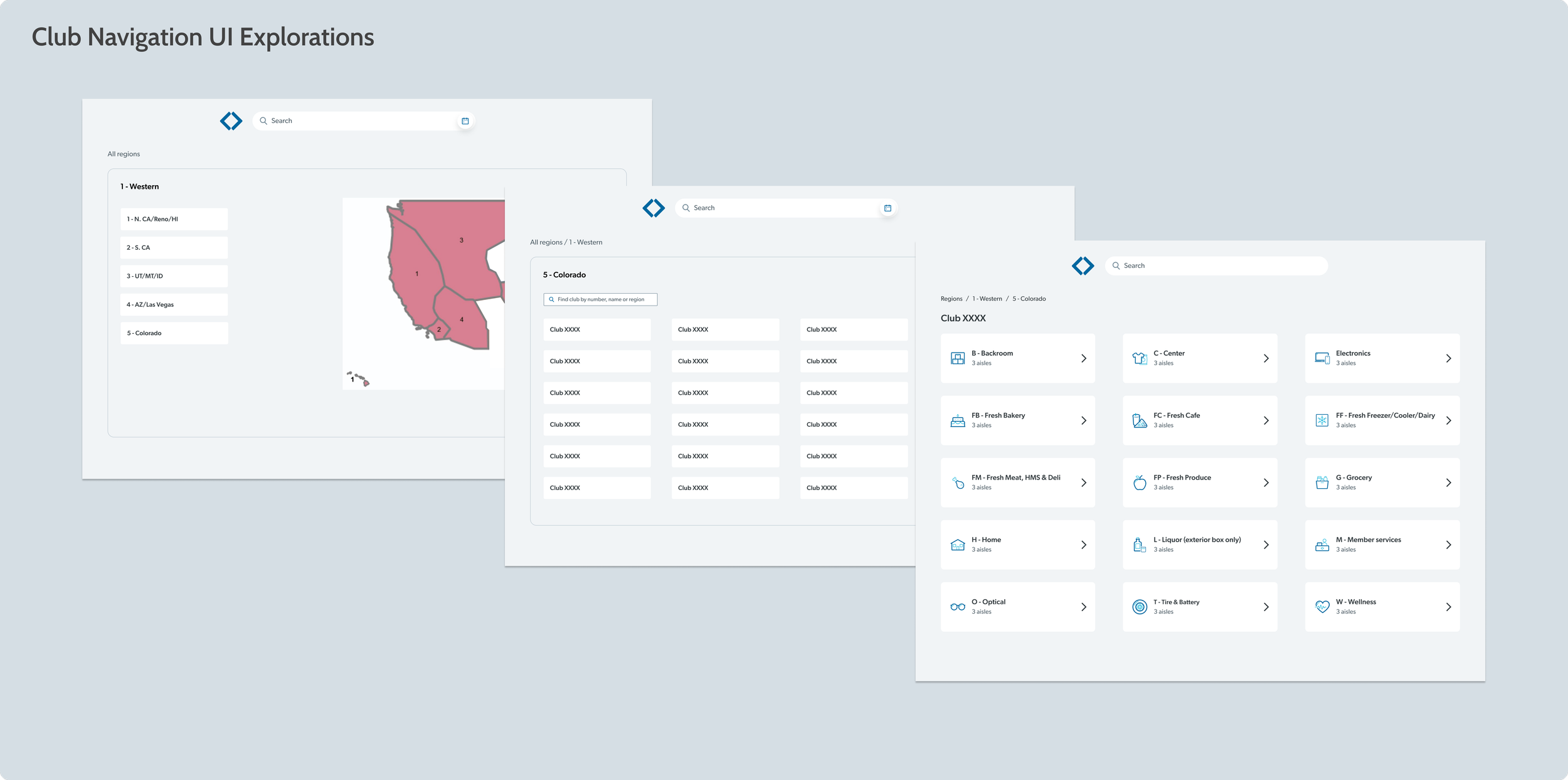The image size is (1568, 780).
Task: Click the Regions breadcrumb link
Action: click(951, 299)
